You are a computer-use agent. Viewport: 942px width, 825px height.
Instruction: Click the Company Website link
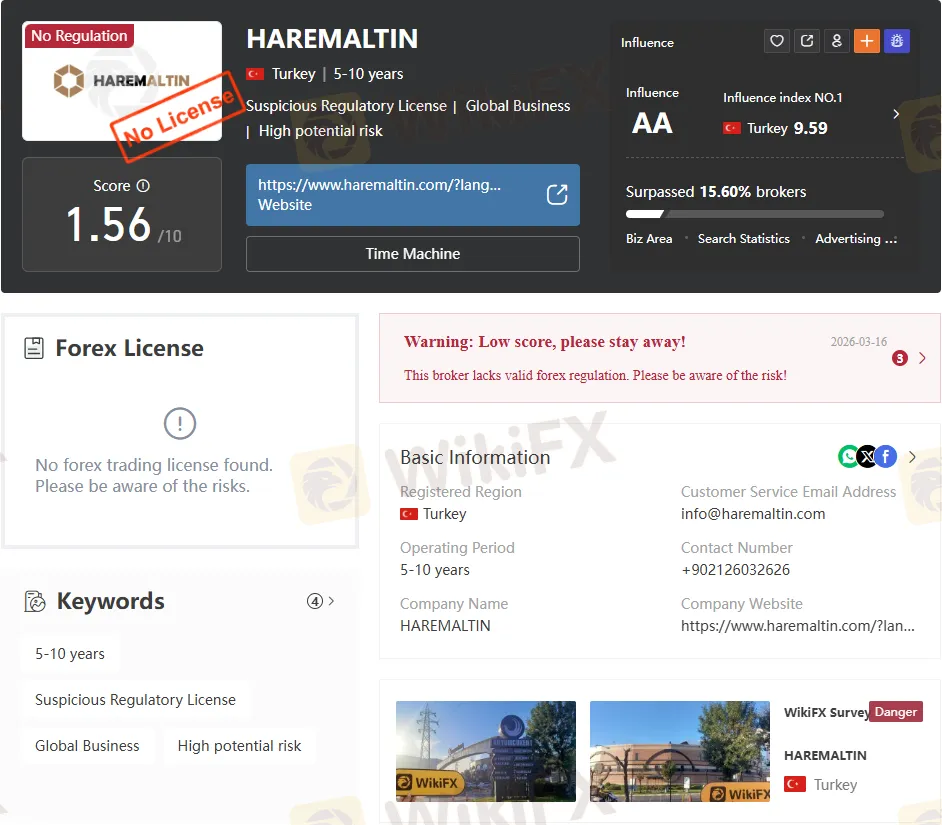(x=797, y=626)
